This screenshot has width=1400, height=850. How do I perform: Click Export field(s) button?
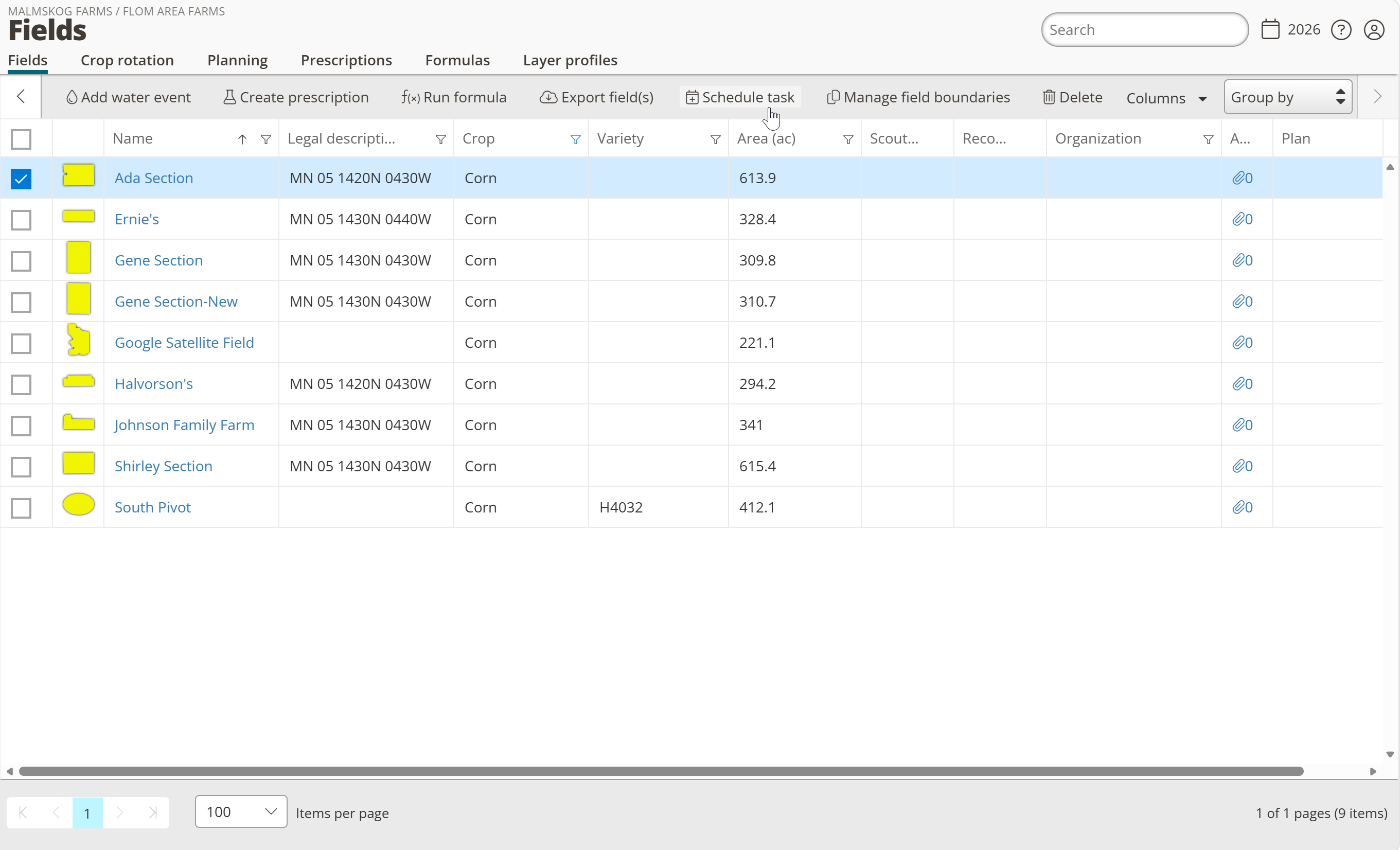(596, 97)
